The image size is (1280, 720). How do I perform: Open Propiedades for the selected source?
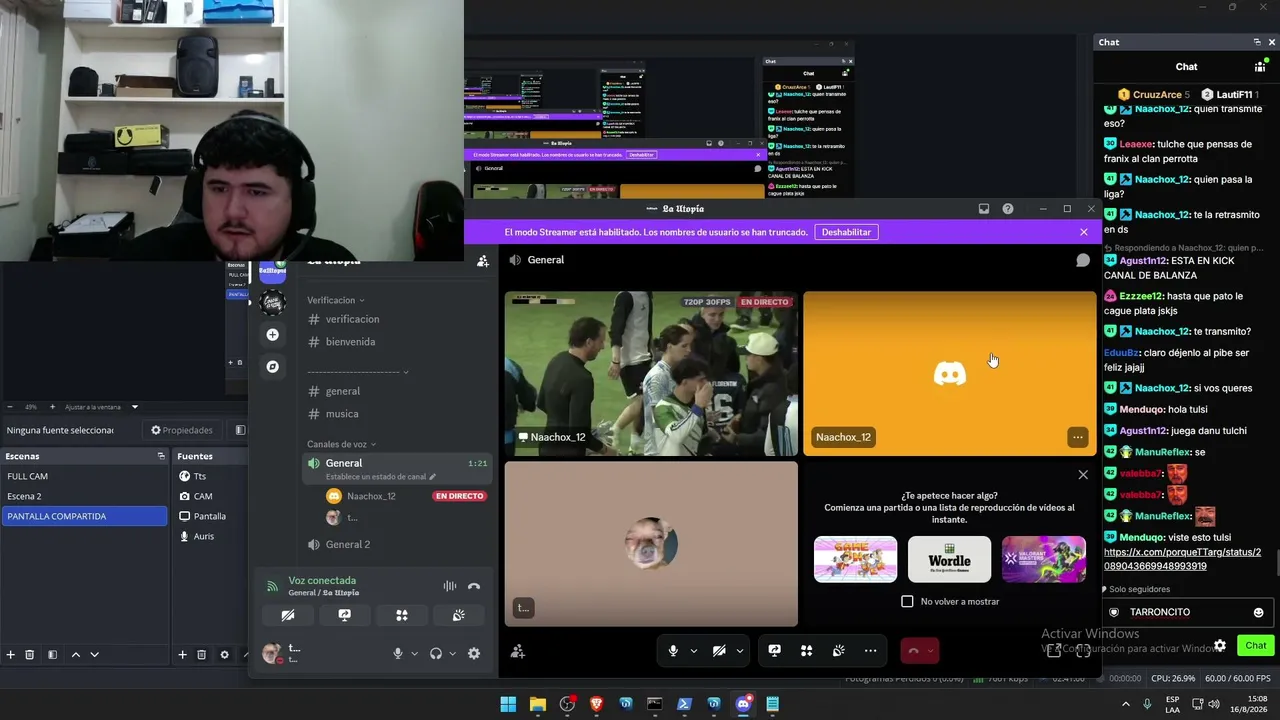point(182,430)
